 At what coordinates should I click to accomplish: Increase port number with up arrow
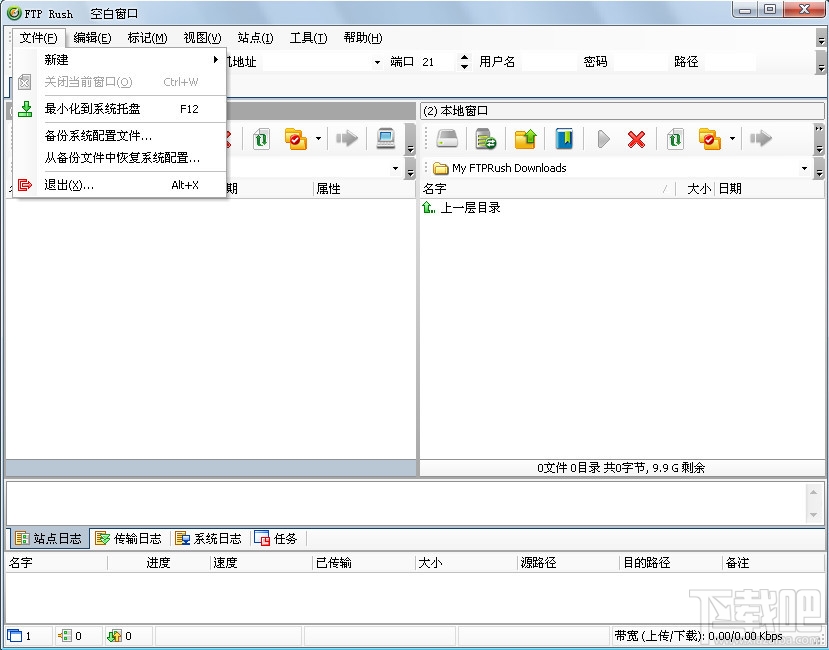464,57
